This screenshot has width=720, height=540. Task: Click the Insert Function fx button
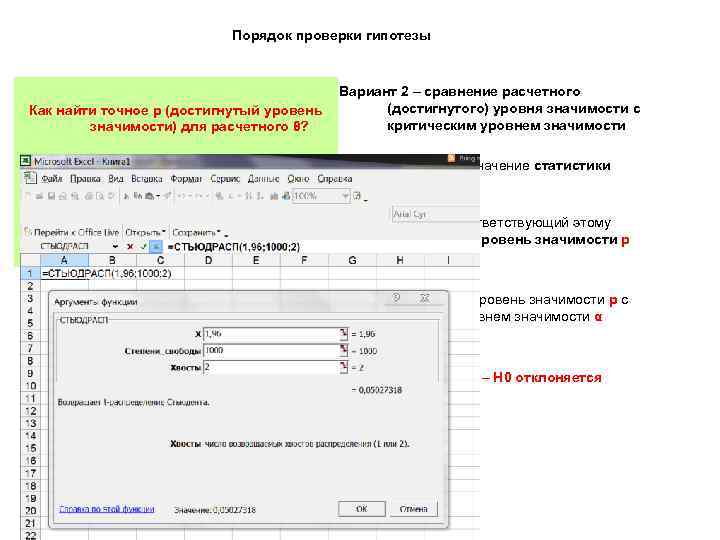156,247
